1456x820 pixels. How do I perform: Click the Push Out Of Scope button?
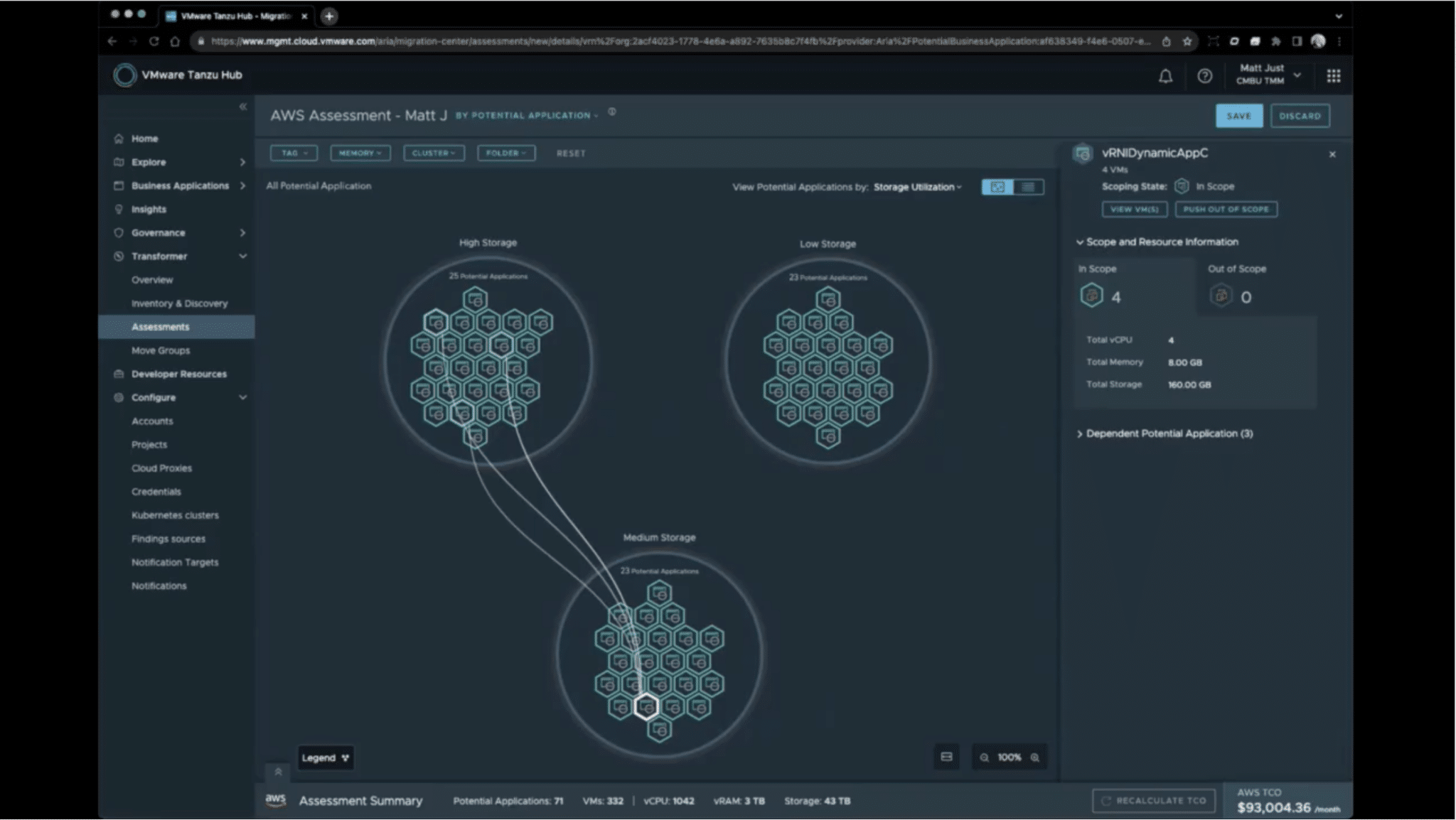tap(1226, 209)
